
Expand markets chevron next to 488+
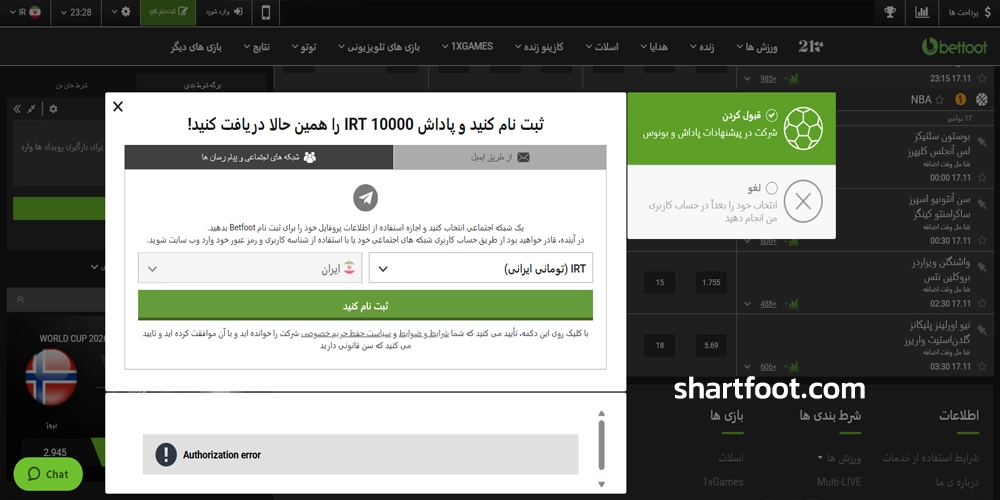click(747, 304)
